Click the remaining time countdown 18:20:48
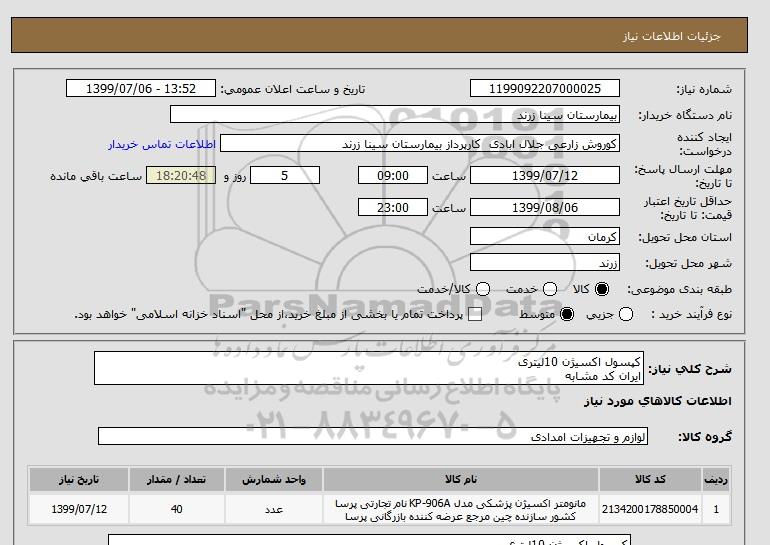 pos(181,176)
